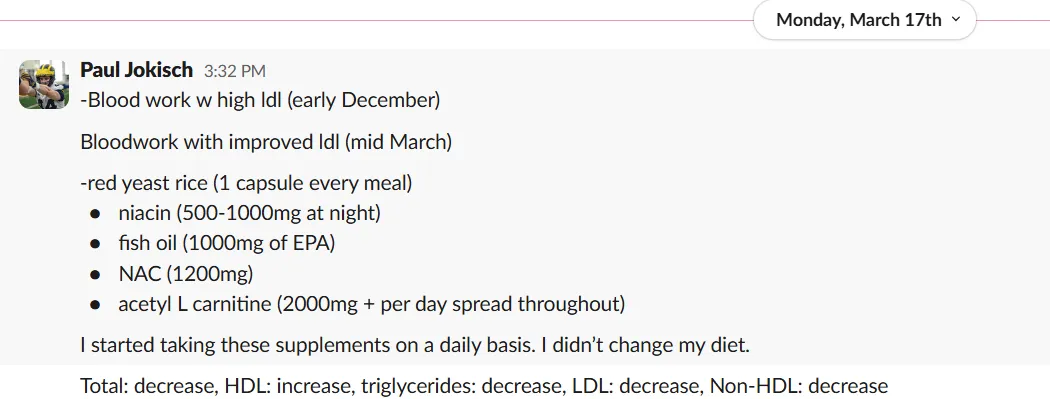The width and height of the screenshot is (1050, 399).
Task: Click the bullet dot before NAC
Action: click(96, 274)
